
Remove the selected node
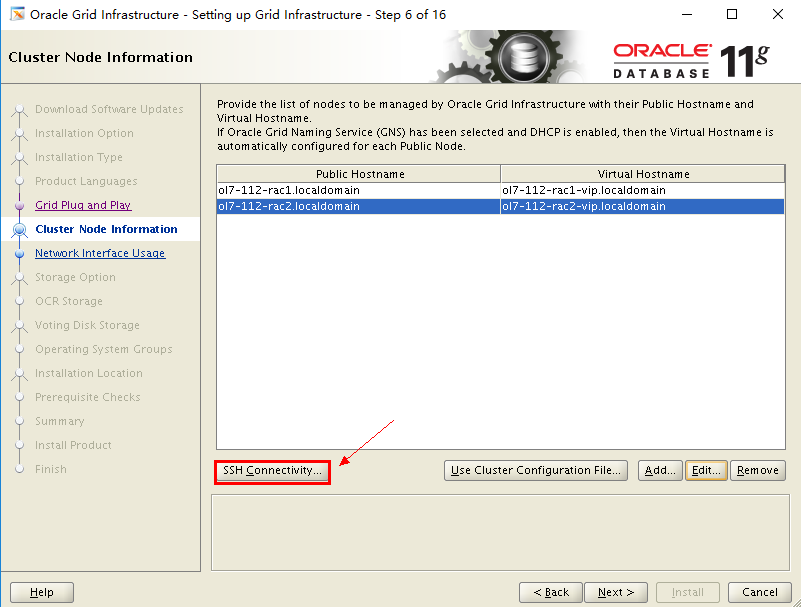(x=758, y=471)
